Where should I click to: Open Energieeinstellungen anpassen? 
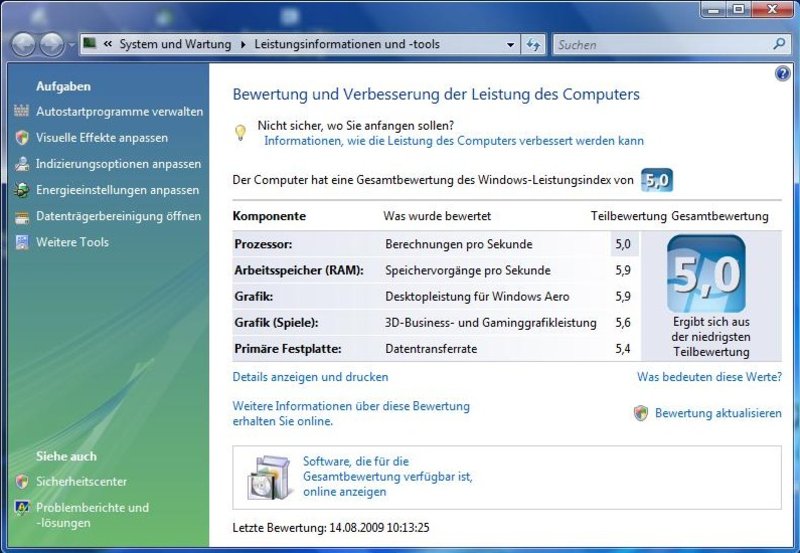(x=117, y=190)
